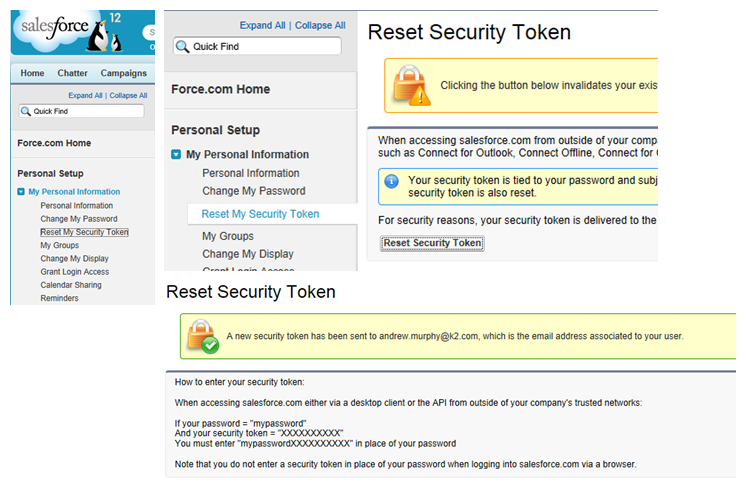
Task: Click Collapse All link in the larger sidebar
Action: (x=320, y=25)
